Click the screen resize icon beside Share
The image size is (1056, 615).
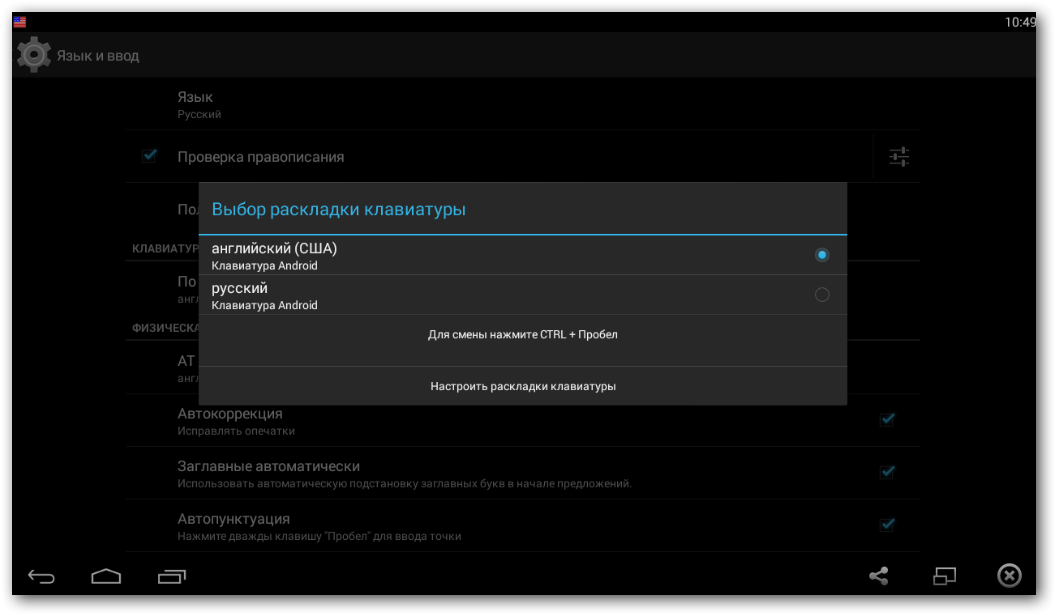tap(945, 576)
